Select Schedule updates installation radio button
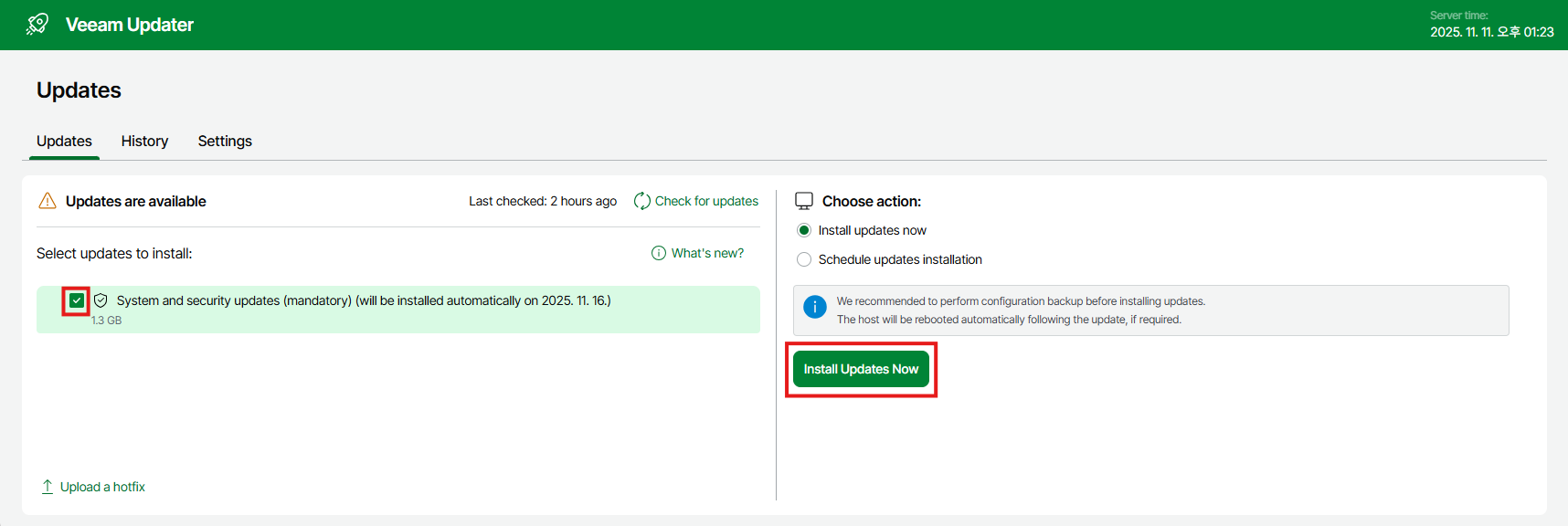This screenshot has width=1568, height=526. [x=804, y=259]
